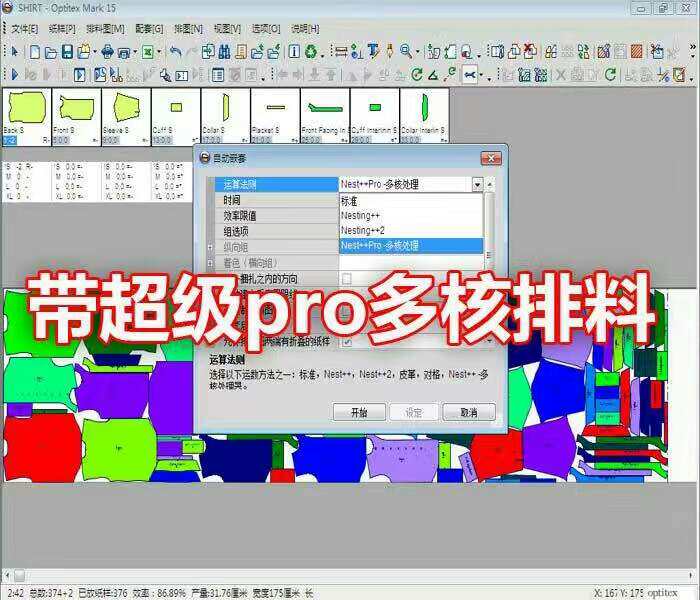Select the Sleeve S piece thumbnail
700x600 pixels.
point(126,117)
